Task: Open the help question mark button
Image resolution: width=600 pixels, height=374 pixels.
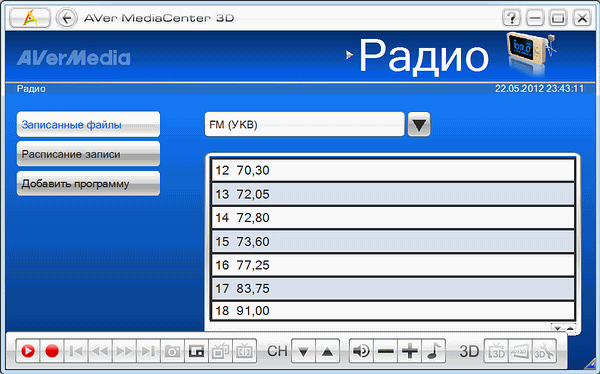Action: click(512, 18)
